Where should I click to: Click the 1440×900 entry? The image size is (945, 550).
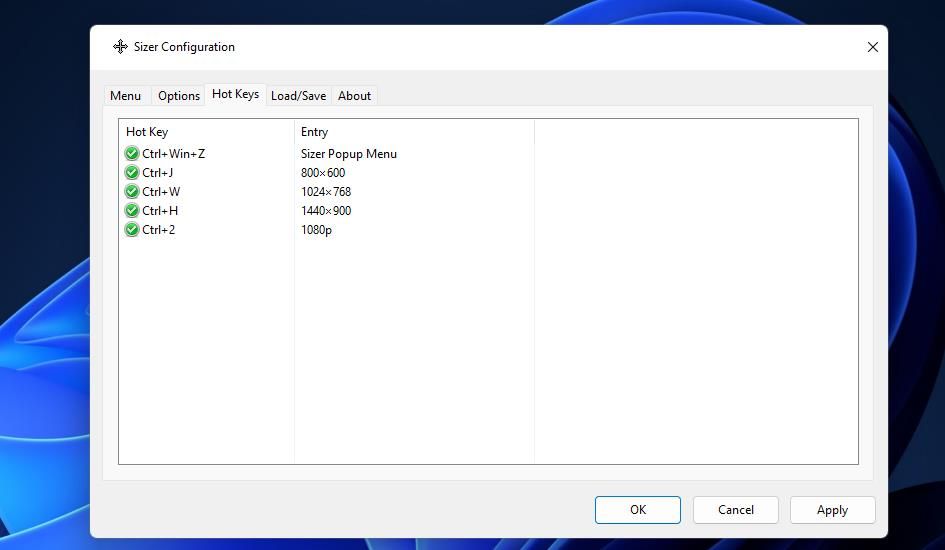pos(326,211)
